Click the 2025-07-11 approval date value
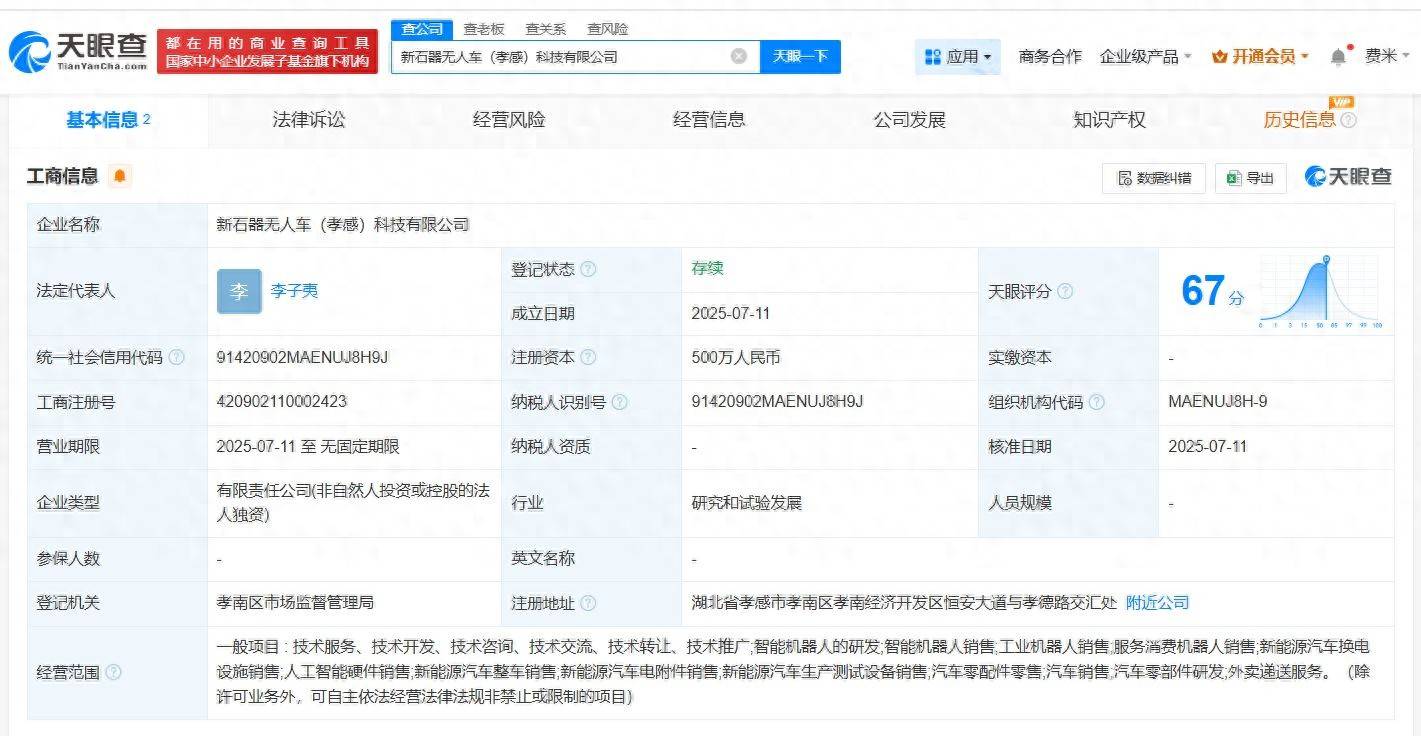 point(1208,447)
